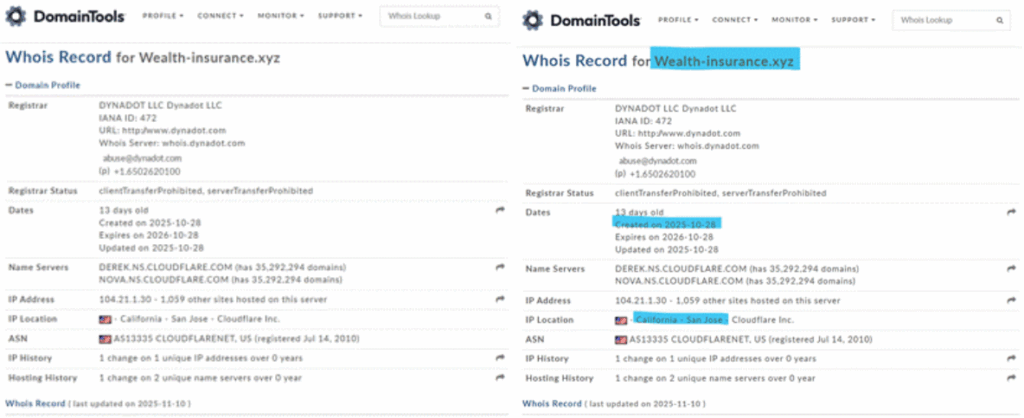Click NOVA.NS.CLOUDFLARE.COM name server, right page
Image resolution: width=1024 pixels, height=418 pixels.
coord(679,281)
